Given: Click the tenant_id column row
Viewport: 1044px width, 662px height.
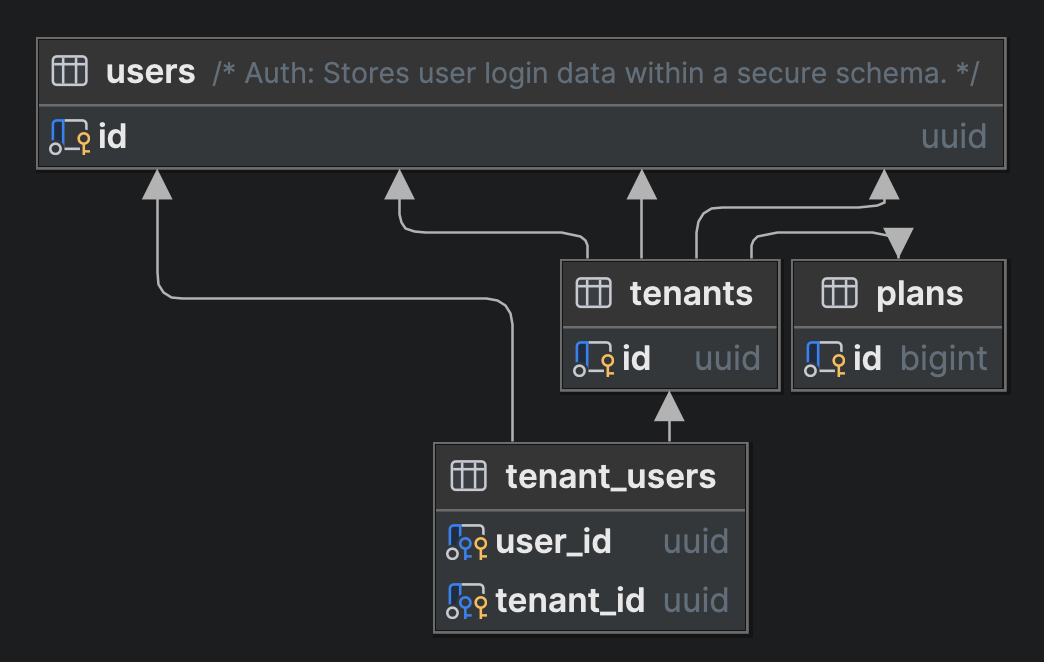Looking at the screenshot, I should click(571, 600).
